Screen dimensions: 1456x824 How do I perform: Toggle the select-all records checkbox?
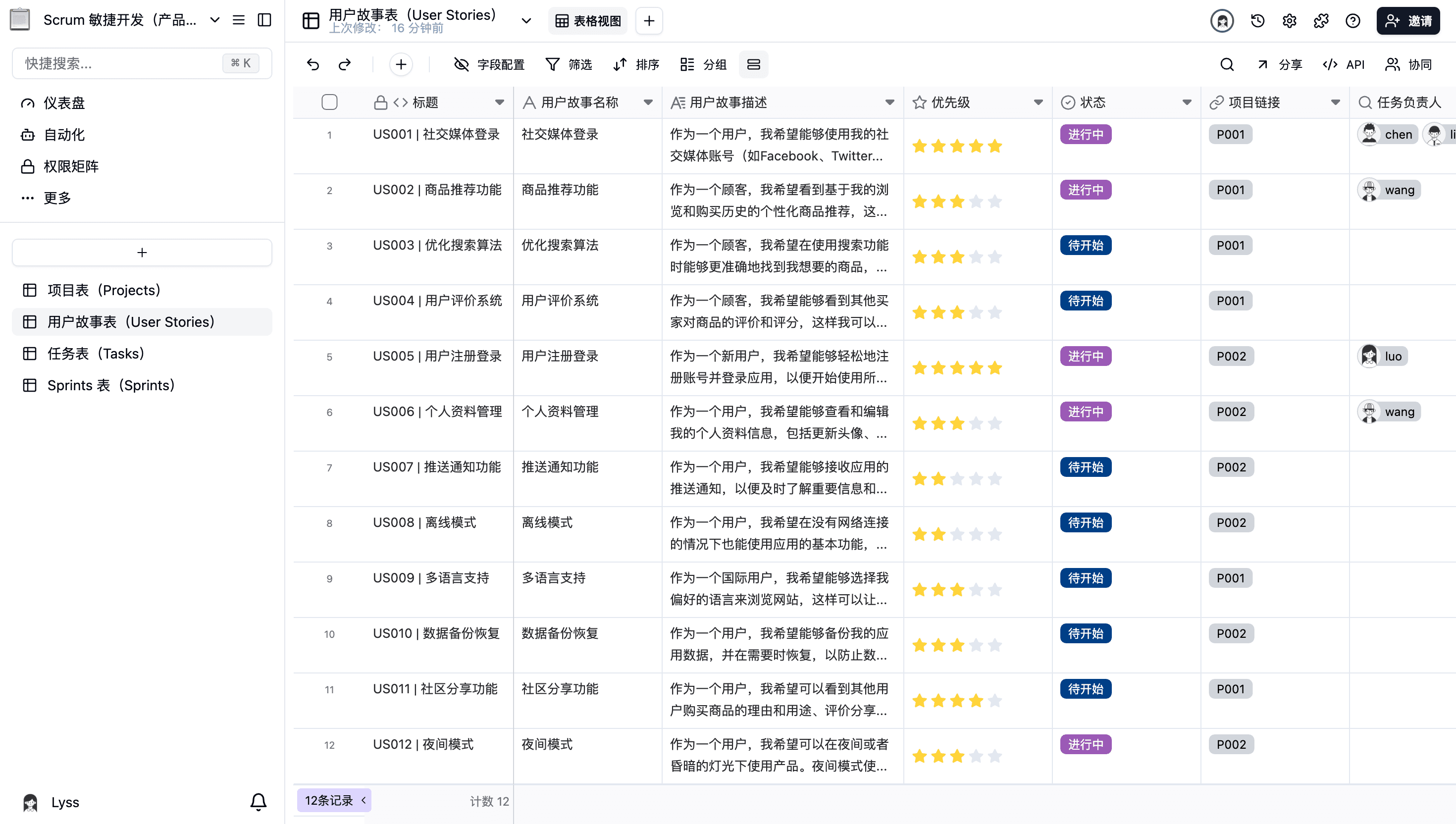[330, 102]
